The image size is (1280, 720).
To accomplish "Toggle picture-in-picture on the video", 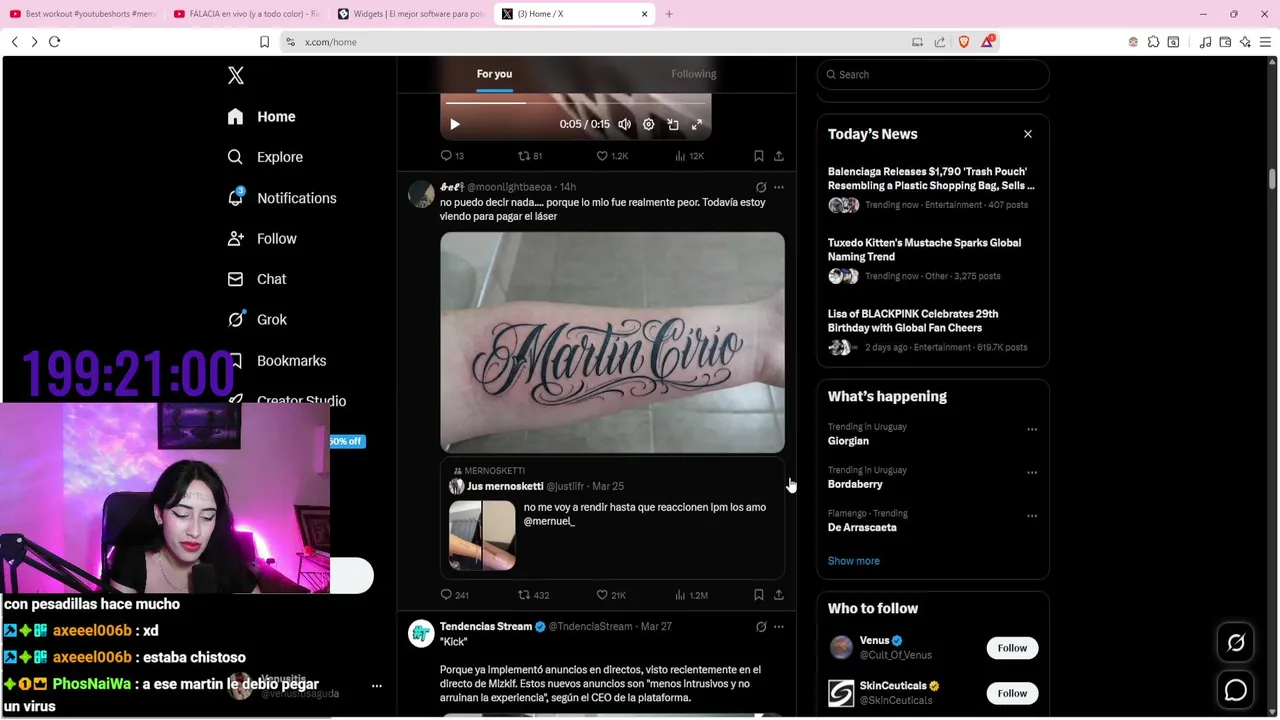I will (672, 124).
